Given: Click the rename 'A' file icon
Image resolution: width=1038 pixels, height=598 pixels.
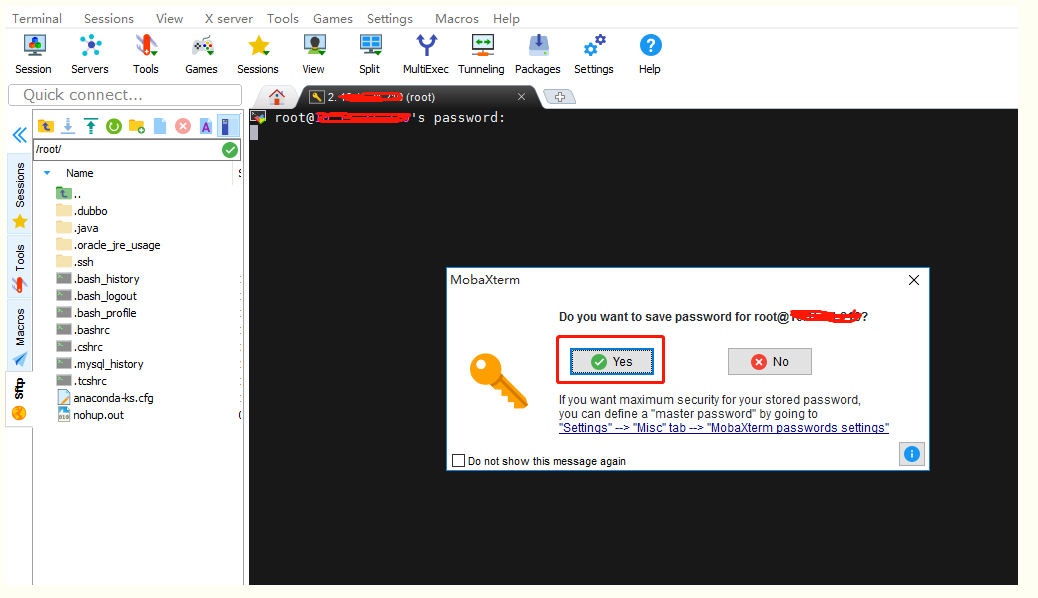Looking at the screenshot, I should tap(206, 126).
